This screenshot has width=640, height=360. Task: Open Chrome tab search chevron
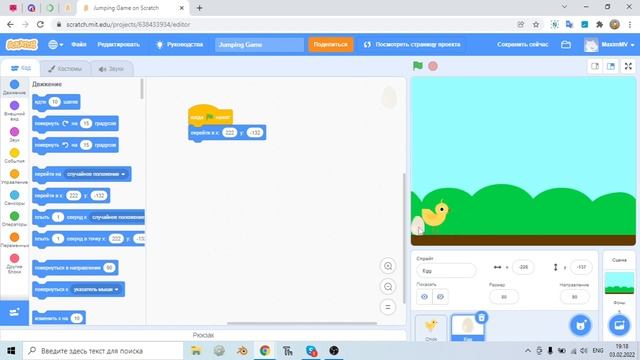(x=564, y=7)
